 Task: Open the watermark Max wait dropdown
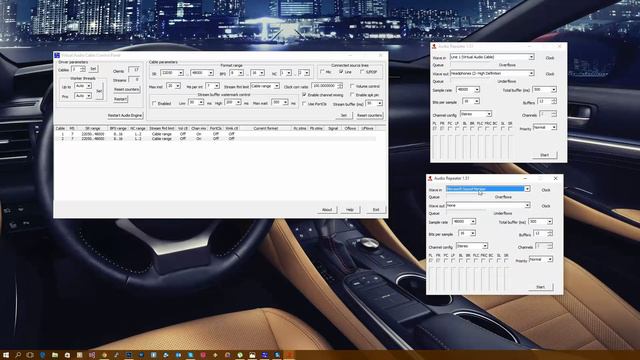coord(280,102)
